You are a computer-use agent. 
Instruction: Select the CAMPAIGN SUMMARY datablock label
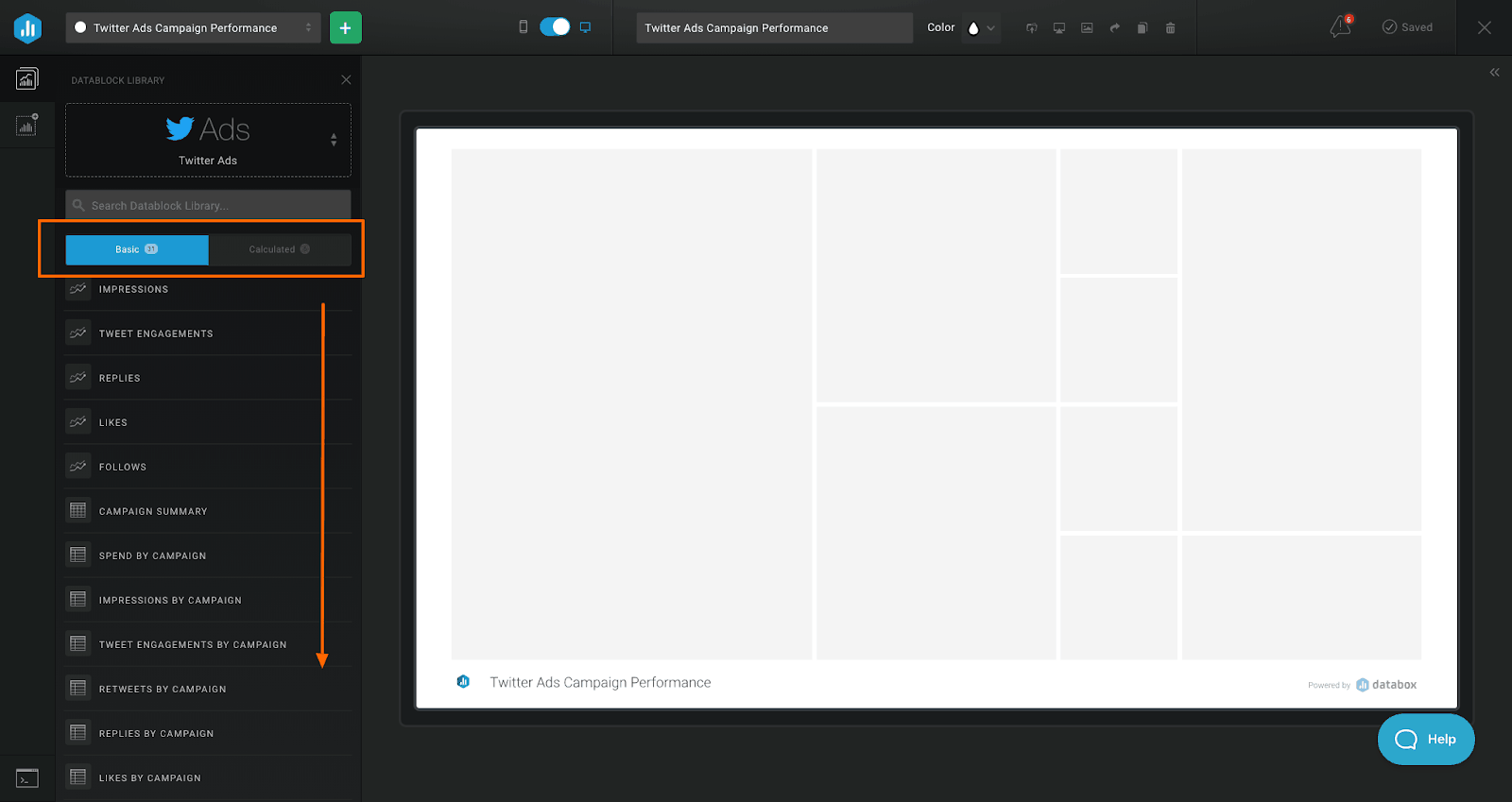[x=153, y=511]
